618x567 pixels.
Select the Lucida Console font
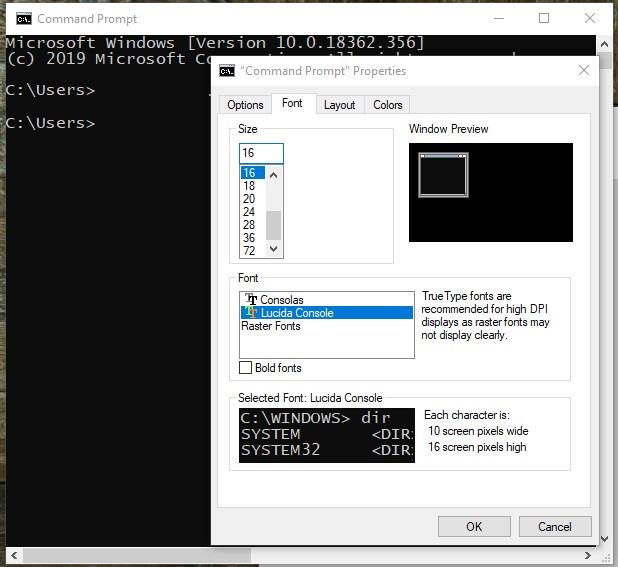327,312
